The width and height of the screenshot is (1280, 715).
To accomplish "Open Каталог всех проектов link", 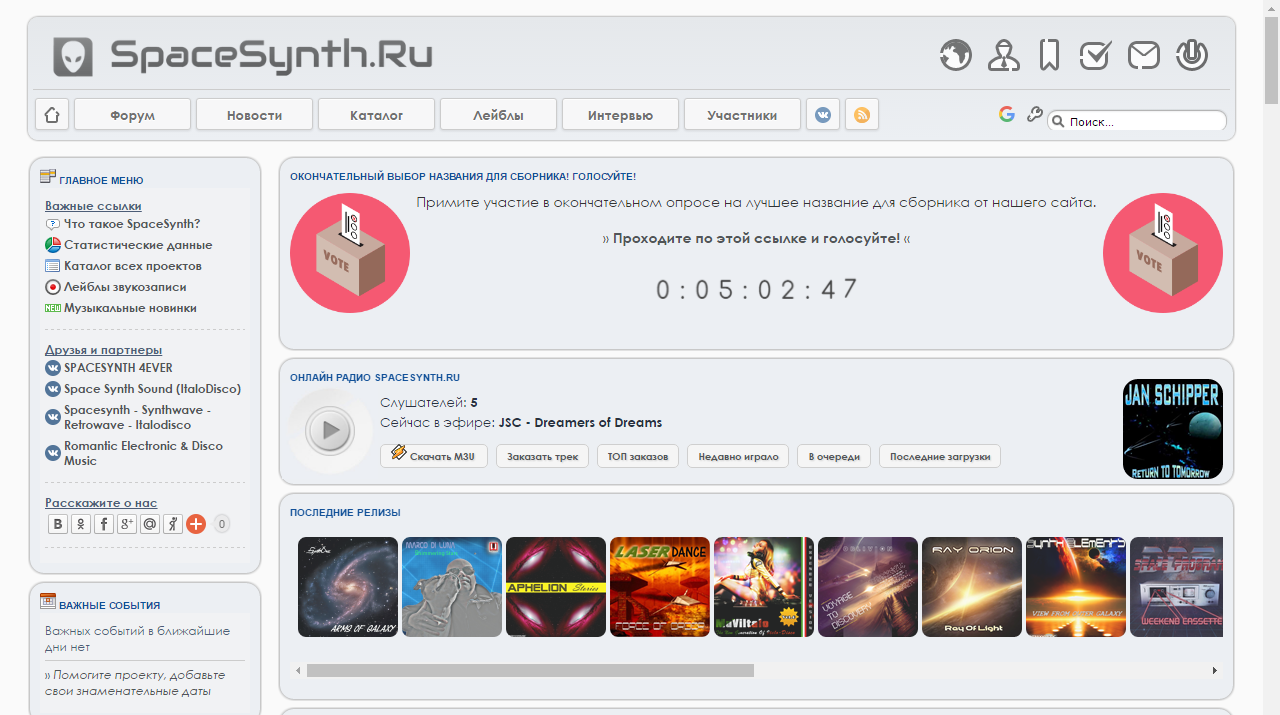I will [x=133, y=266].
